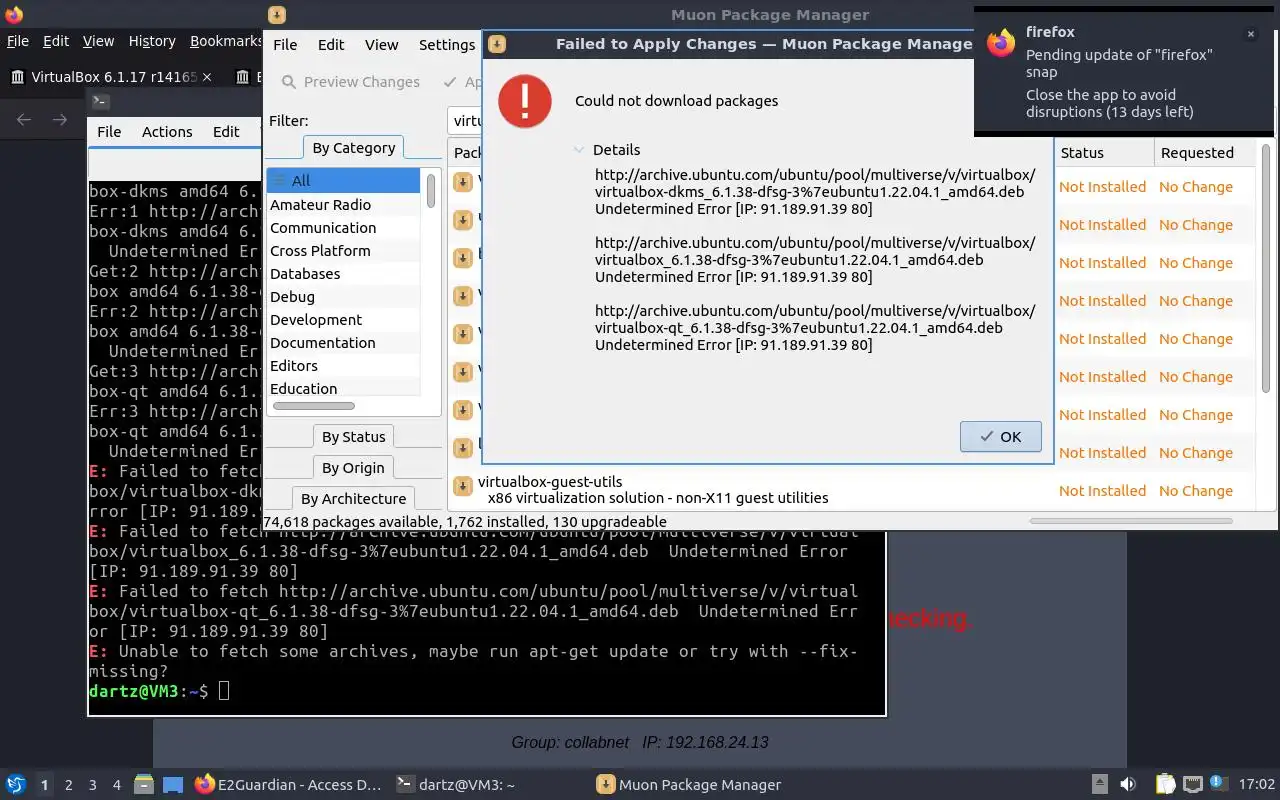1280x800 pixels.
Task: Open Firefox's Bookmarks menu
Action: tap(226, 41)
